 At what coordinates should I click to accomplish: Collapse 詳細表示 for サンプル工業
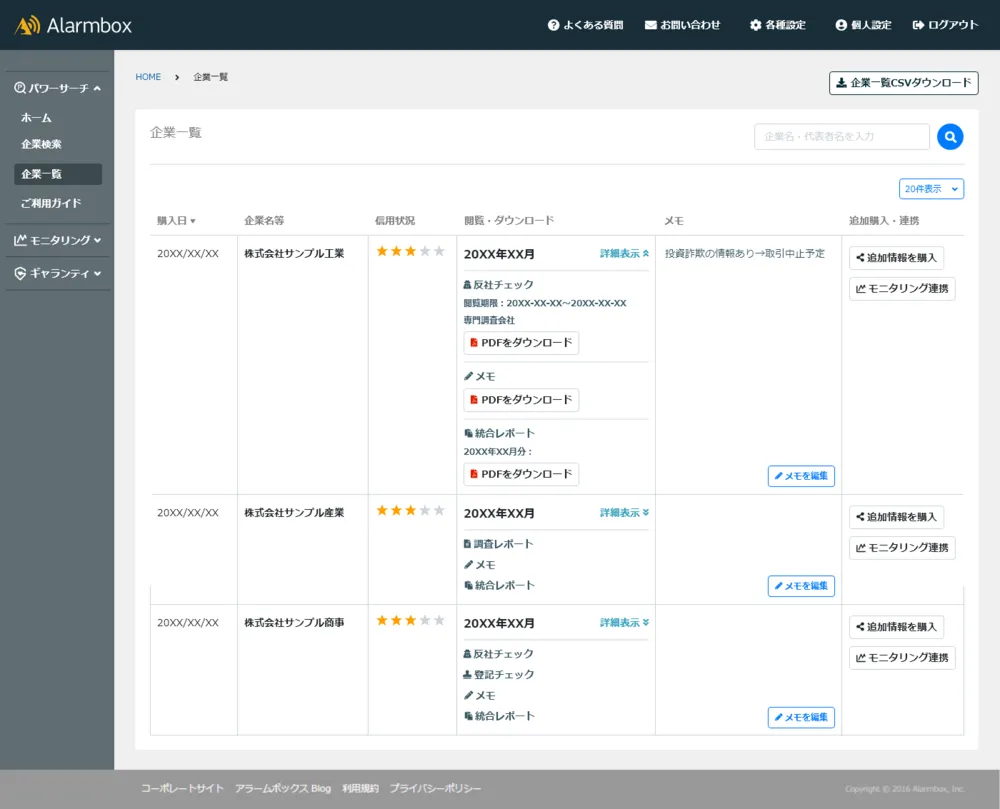[624, 254]
